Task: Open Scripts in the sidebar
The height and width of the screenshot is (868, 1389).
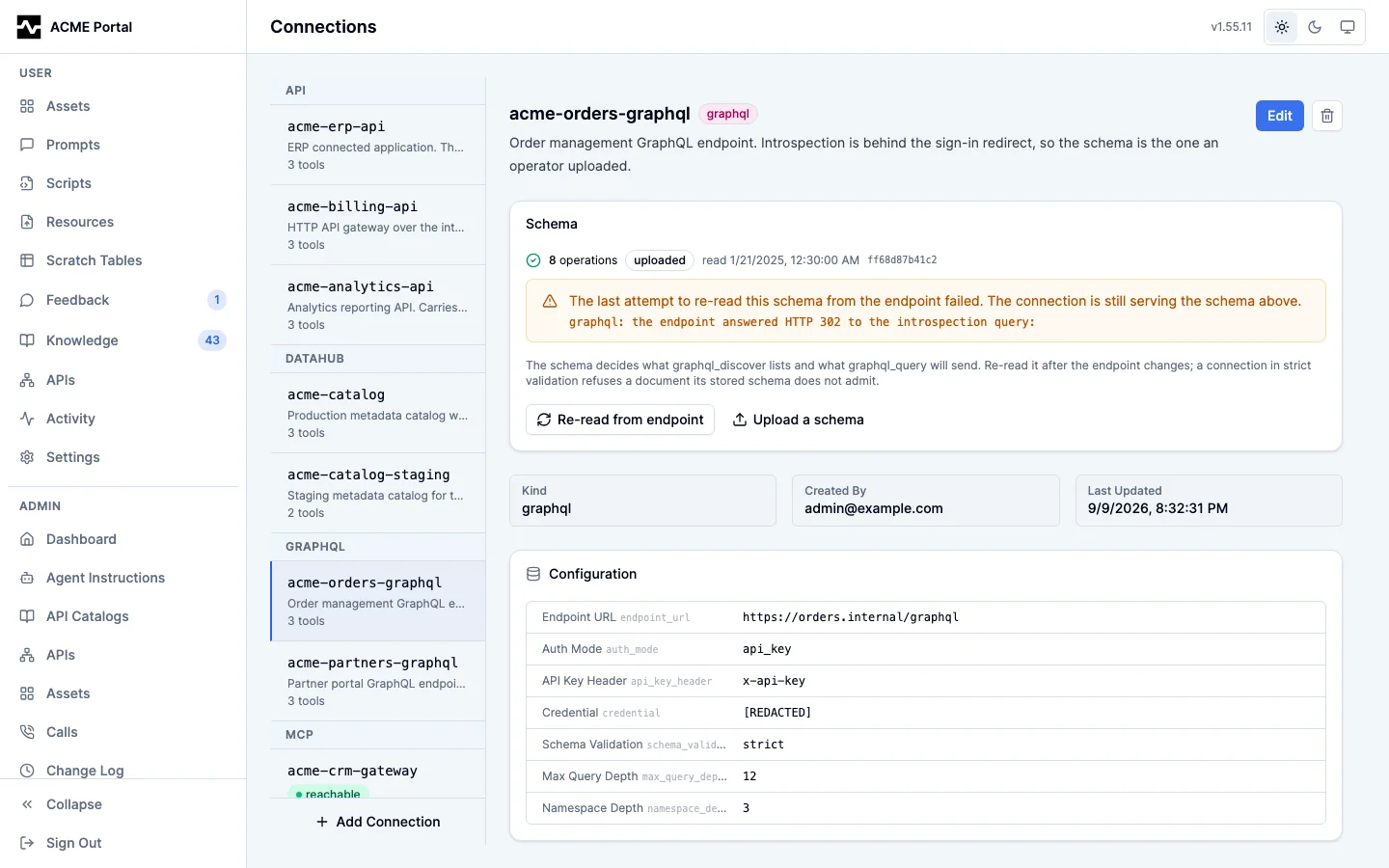Action: [x=123, y=183]
